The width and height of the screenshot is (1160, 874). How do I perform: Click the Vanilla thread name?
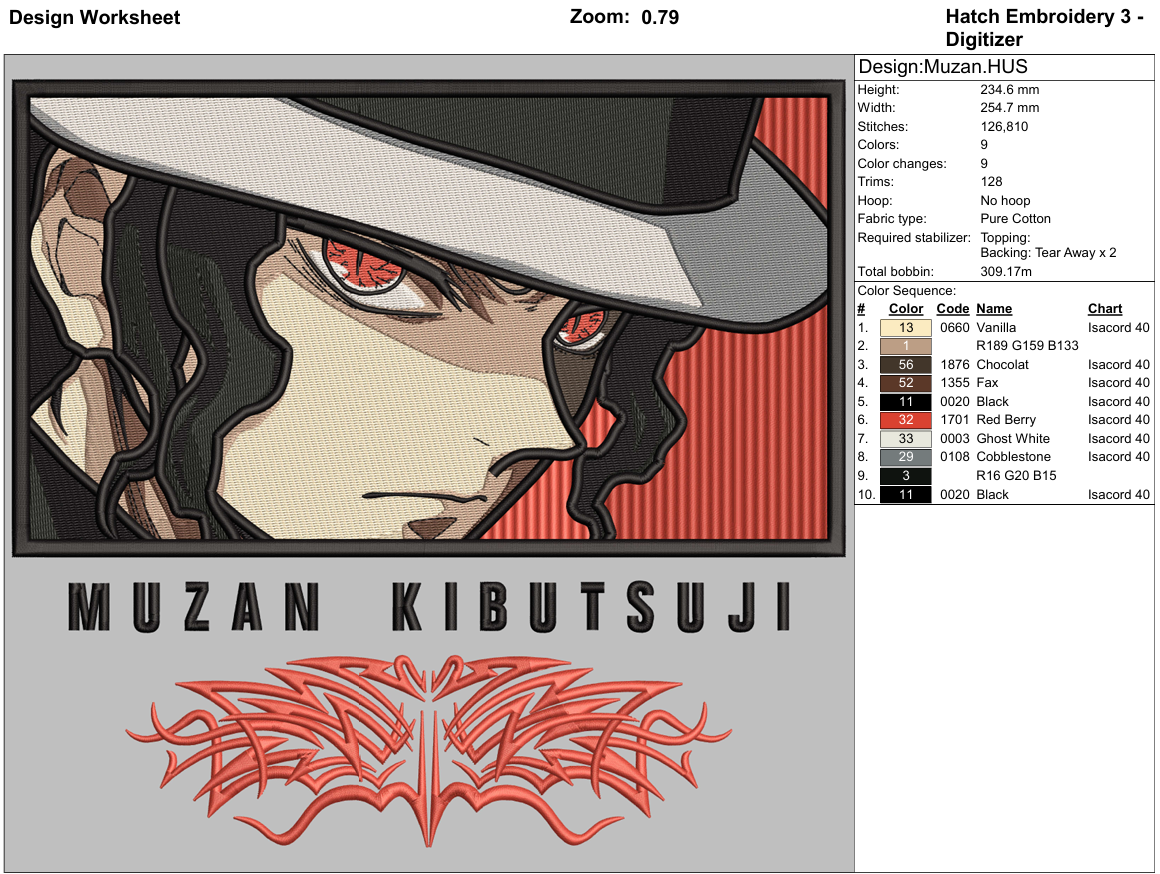point(996,328)
